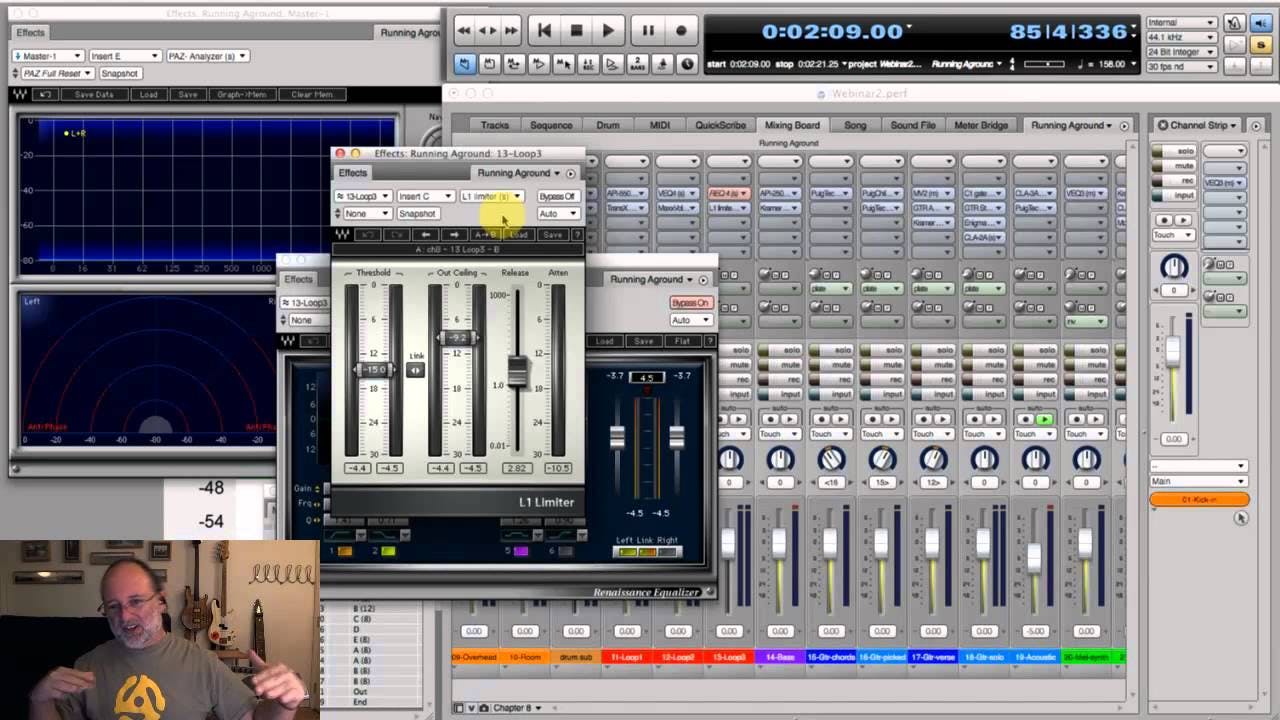Open ? help in Renaissance Equalizer toolbar
Screen dimensions: 1280x720
click(710, 341)
